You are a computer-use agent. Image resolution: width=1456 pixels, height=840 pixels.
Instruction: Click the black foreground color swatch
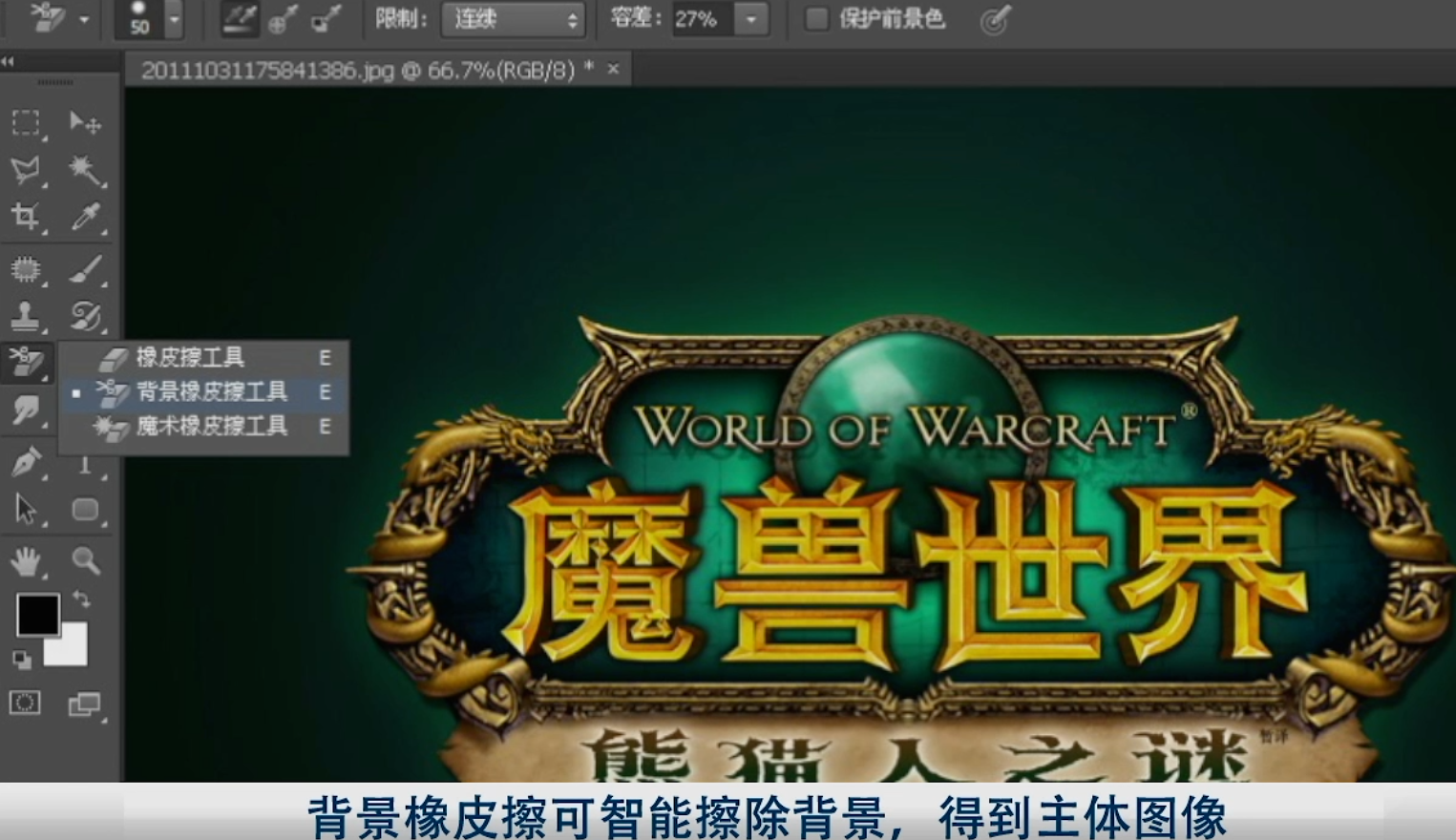click(36, 614)
